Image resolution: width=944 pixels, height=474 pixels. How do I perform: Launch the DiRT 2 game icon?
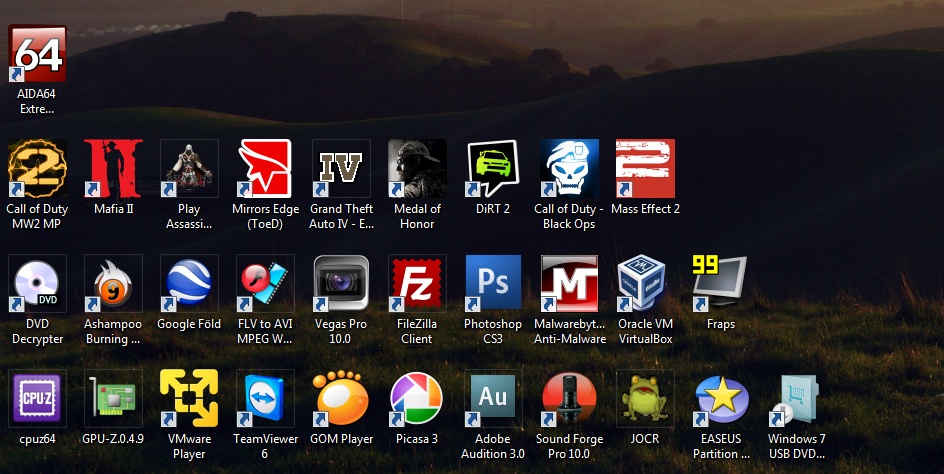point(493,168)
